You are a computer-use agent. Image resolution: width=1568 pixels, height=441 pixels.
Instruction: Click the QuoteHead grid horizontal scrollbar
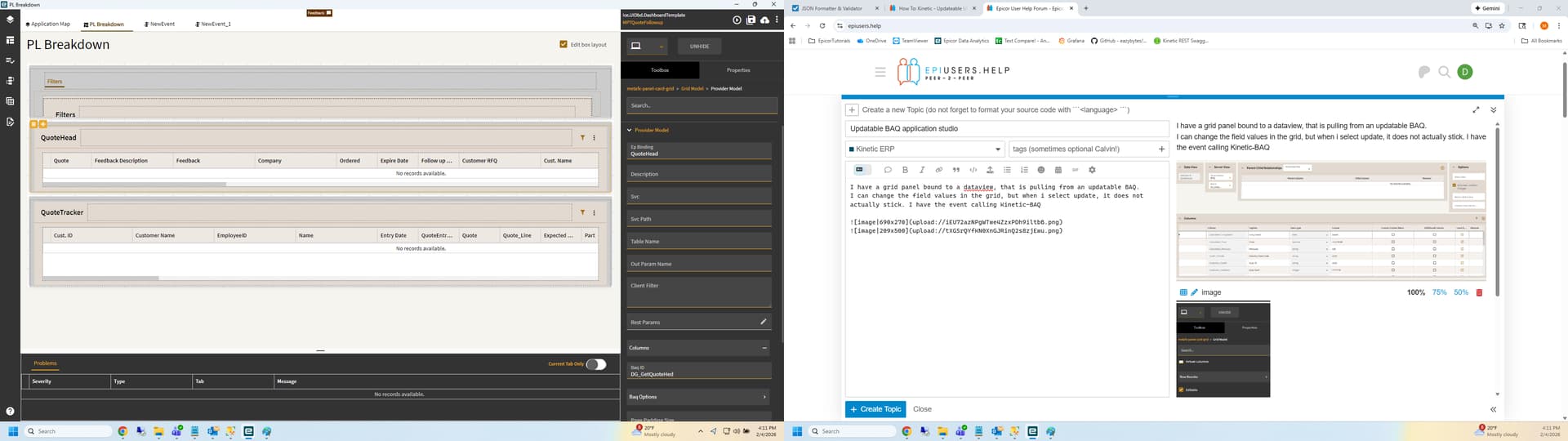point(135,185)
